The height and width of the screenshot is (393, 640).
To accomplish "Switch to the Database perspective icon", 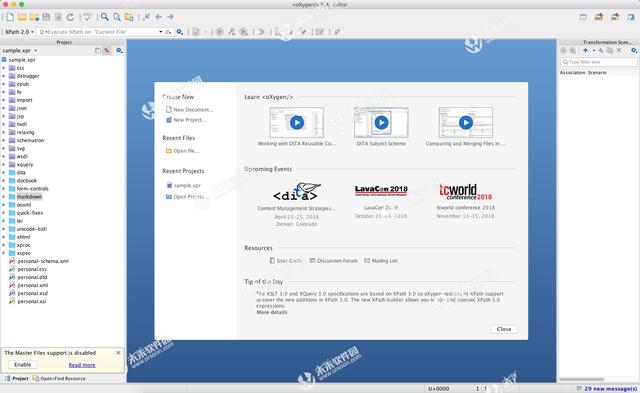I will pyautogui.click(x=631, y=17).
